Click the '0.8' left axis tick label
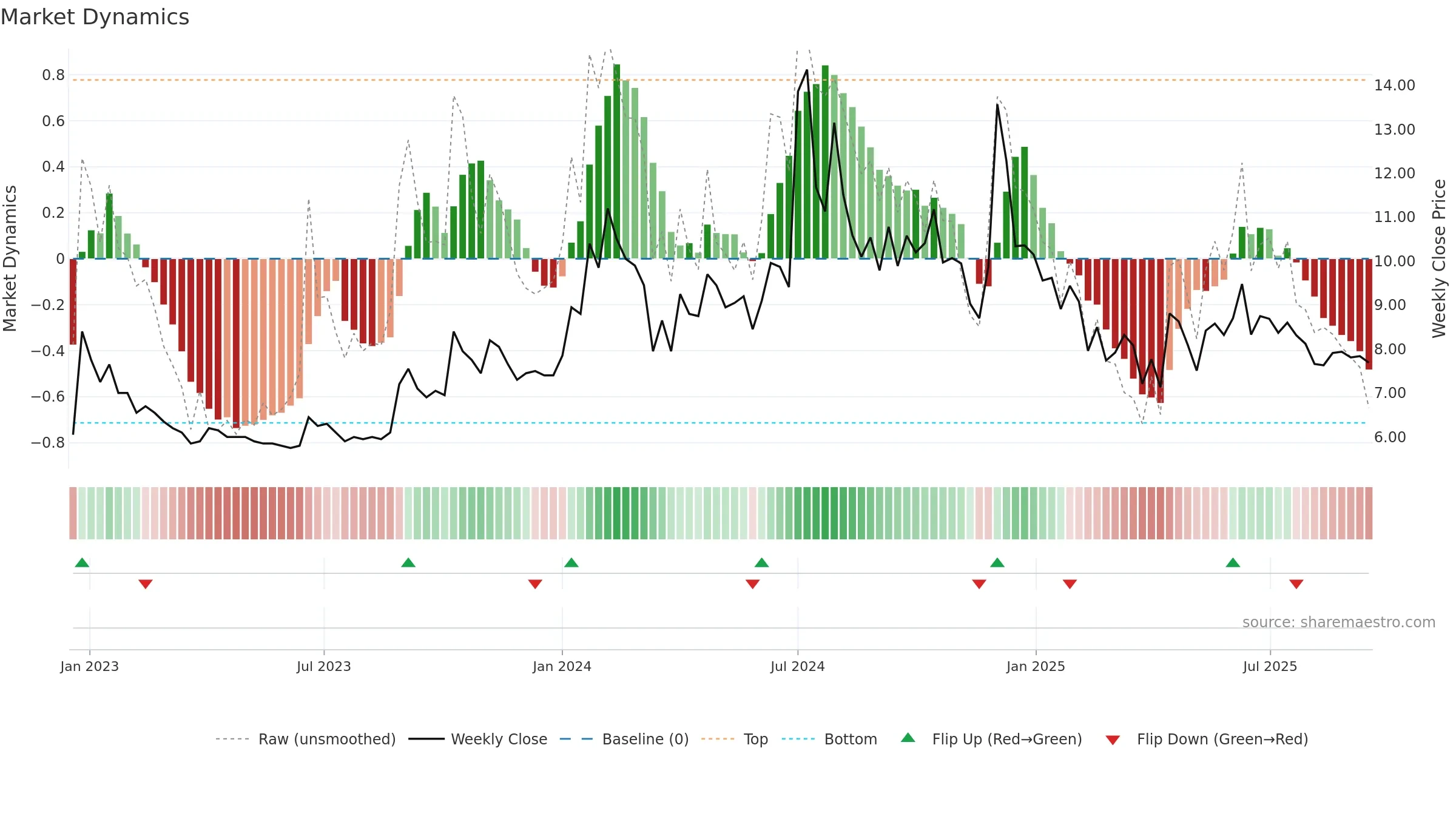The height and width of the screenshot is (819, 1456). pyautogui.click(x=53, y=75)
